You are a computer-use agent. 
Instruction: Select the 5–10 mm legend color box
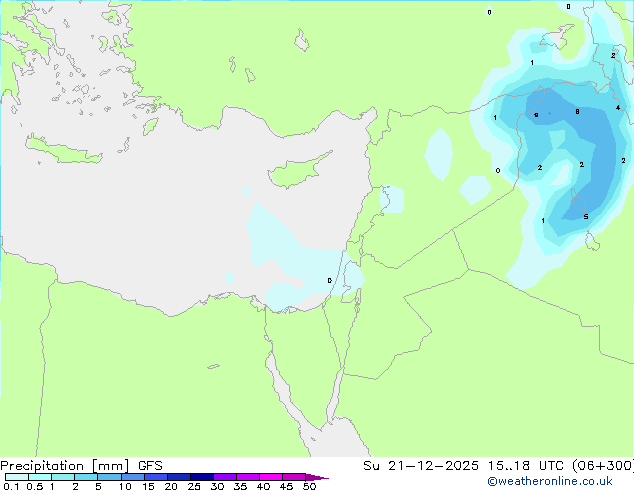click(x=109, y=477)
